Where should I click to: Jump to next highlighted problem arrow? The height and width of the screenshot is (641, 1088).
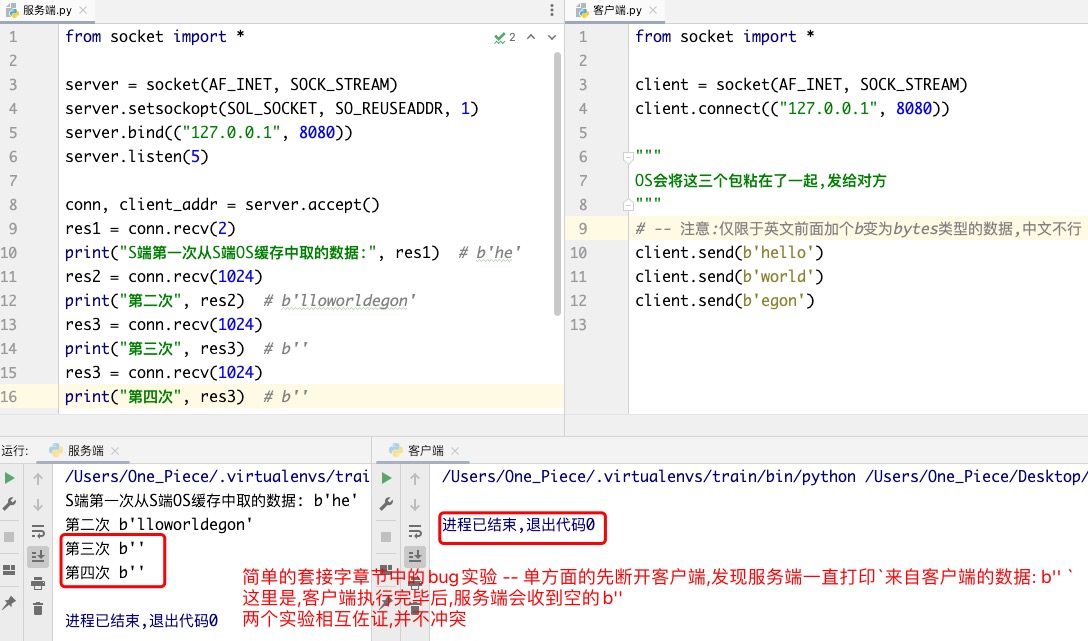click(550, 37)
